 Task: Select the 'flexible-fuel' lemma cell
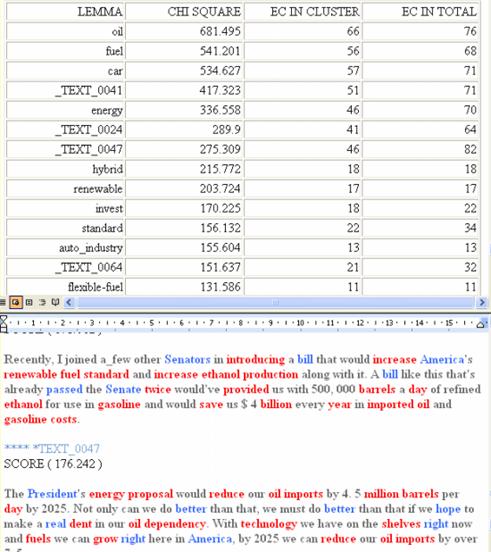(x=66, y=287)
